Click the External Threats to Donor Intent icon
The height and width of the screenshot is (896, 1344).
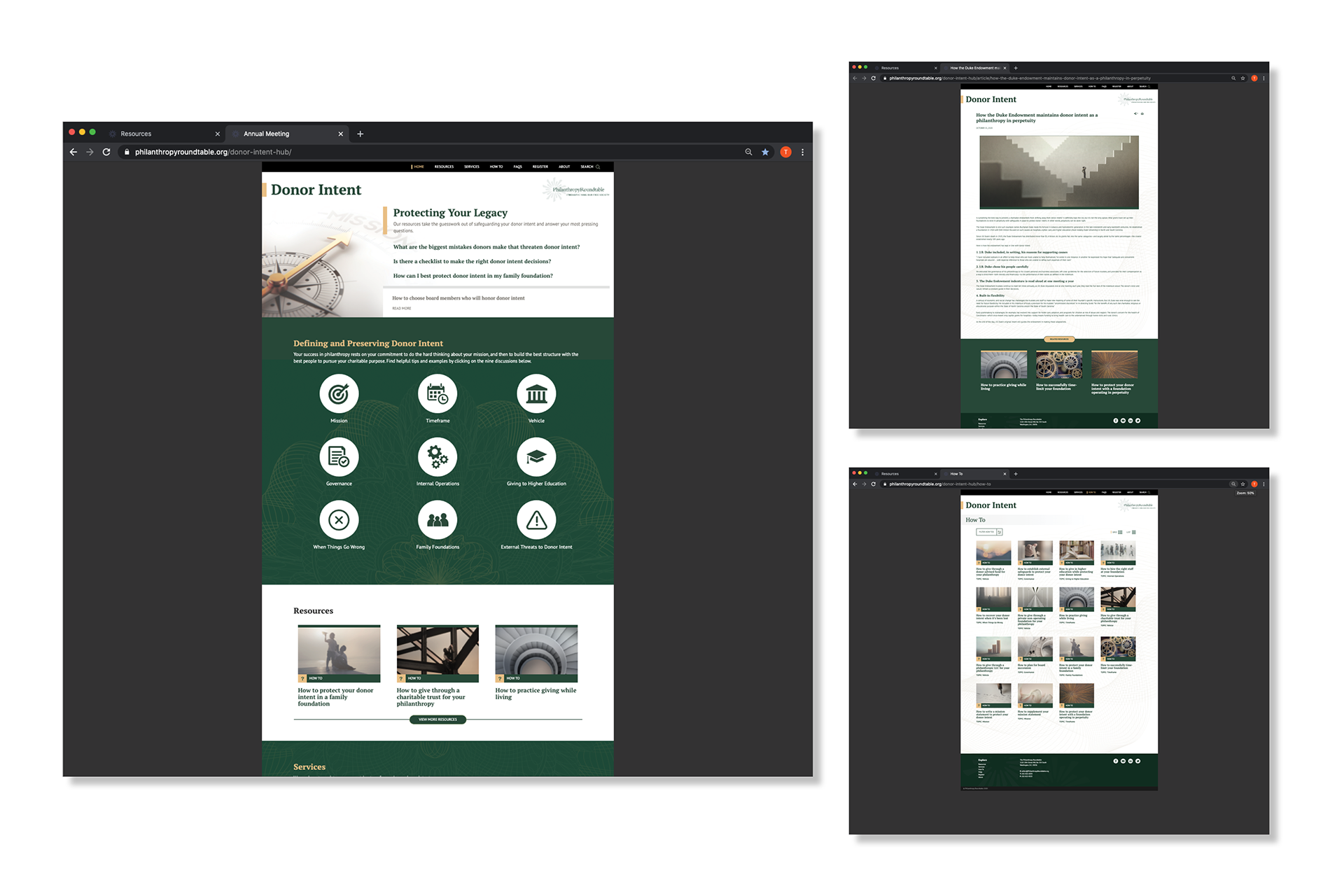point(536,520)
